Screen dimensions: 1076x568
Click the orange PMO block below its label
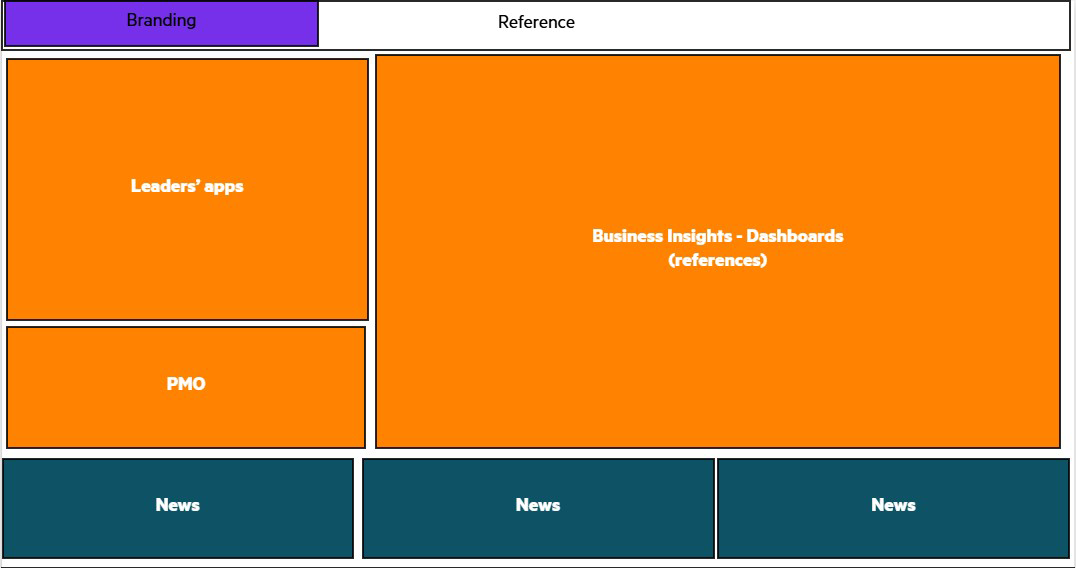(x=186, y=425)
